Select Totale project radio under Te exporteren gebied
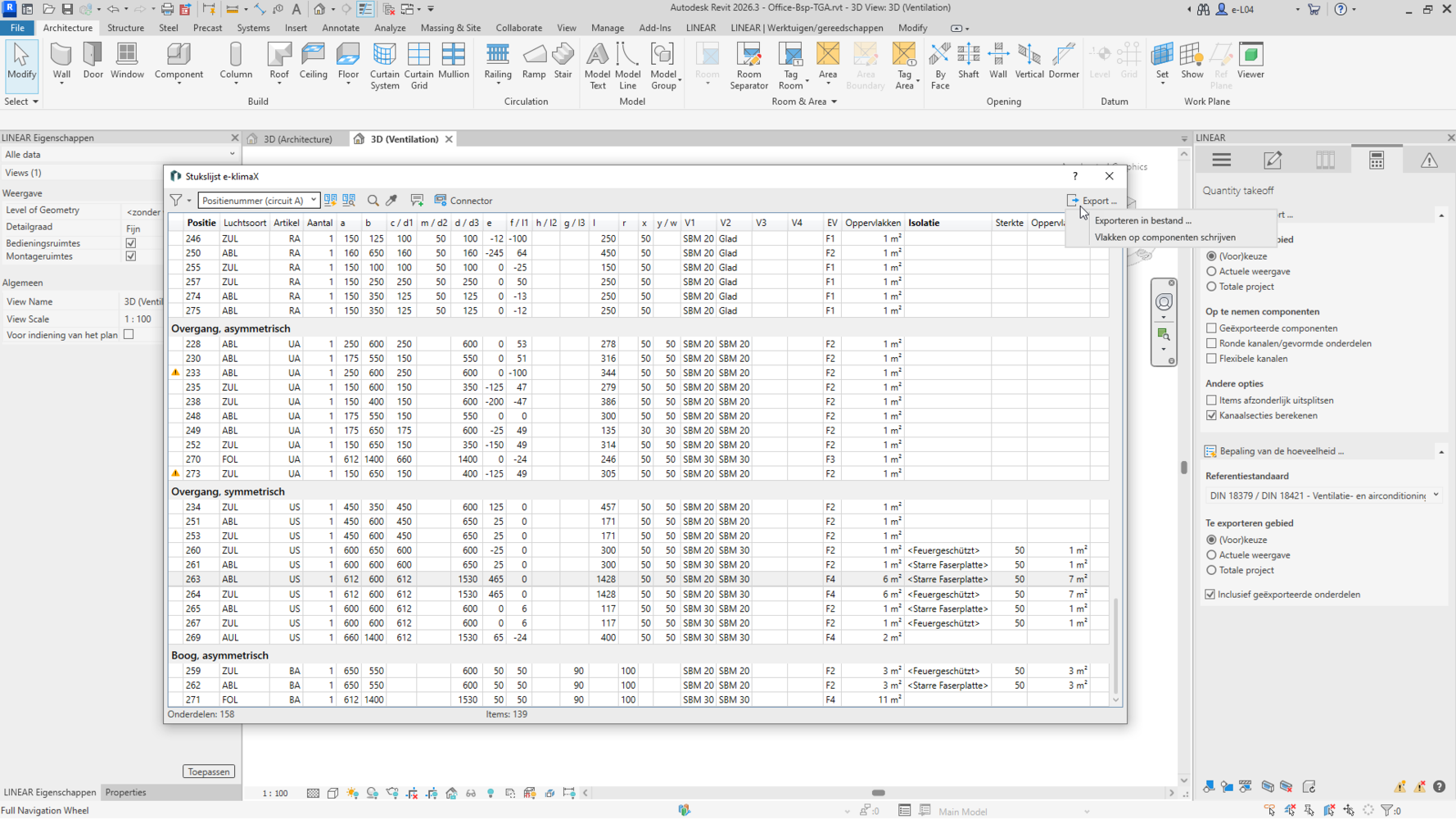The width and height of the screenshot is (1456, 819). 1211,571
